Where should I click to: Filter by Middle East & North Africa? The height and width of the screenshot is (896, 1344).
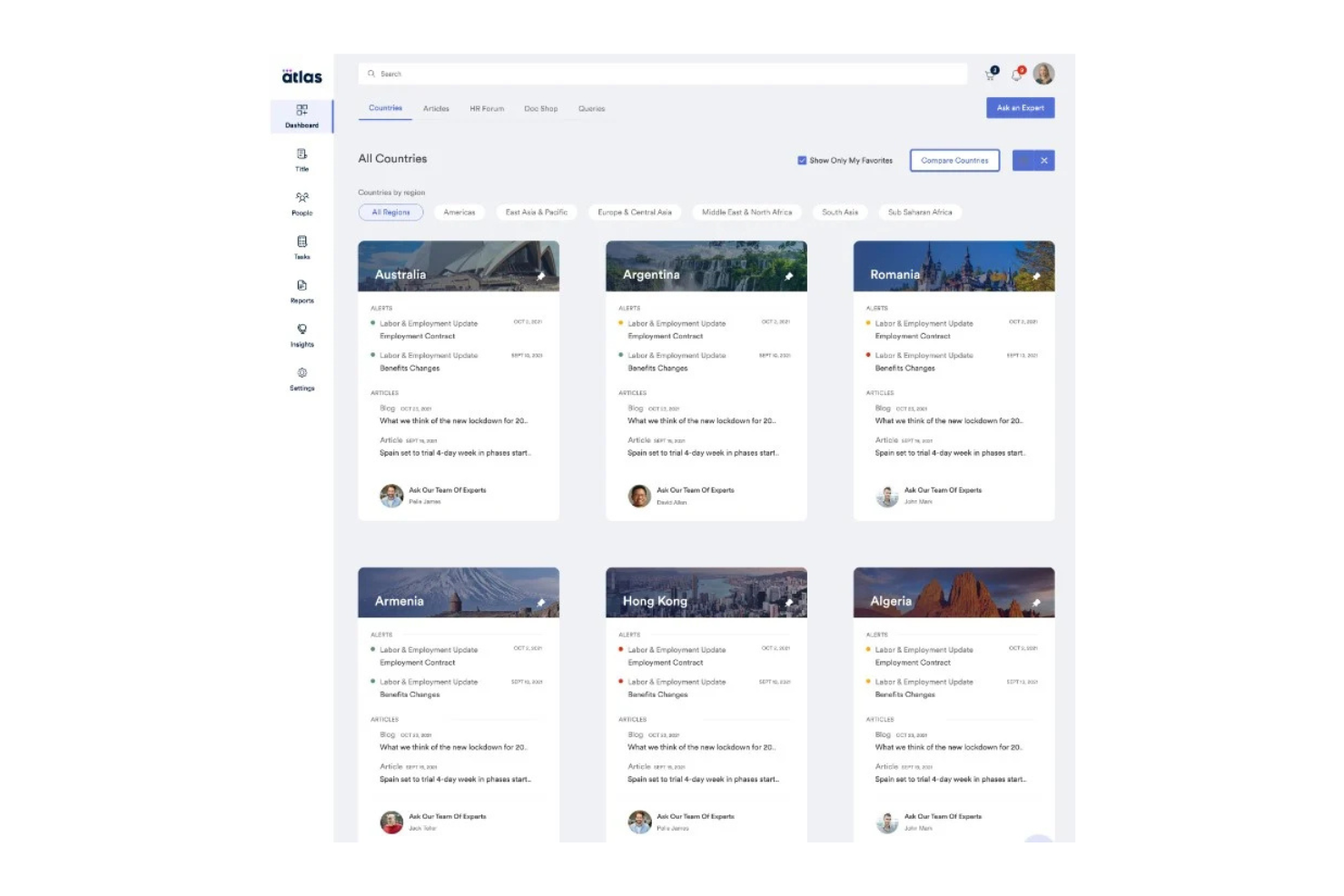click(746, 212)
